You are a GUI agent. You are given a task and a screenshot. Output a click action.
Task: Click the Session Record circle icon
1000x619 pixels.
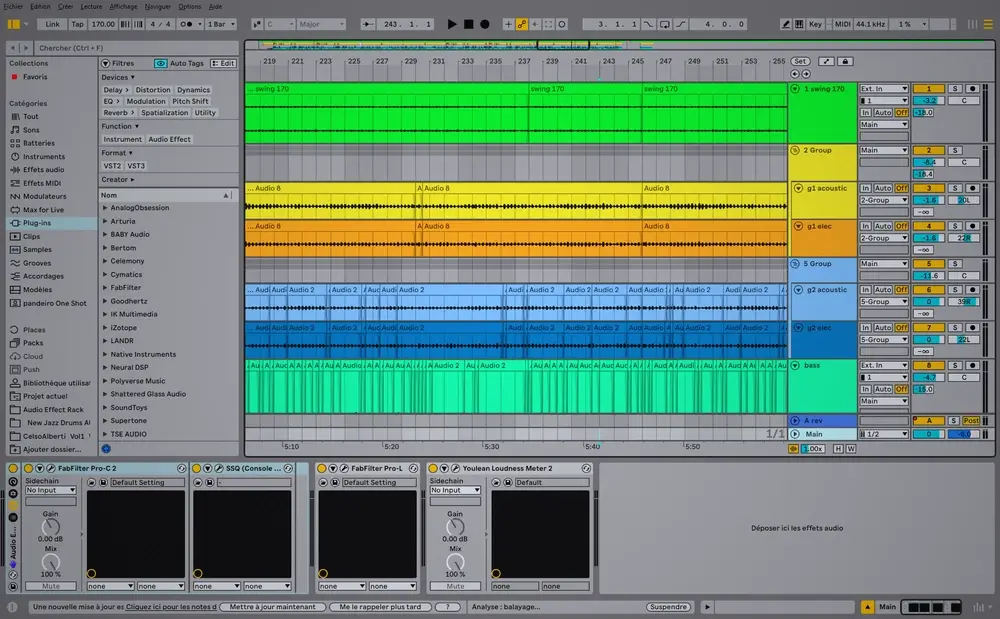[562, 24]
